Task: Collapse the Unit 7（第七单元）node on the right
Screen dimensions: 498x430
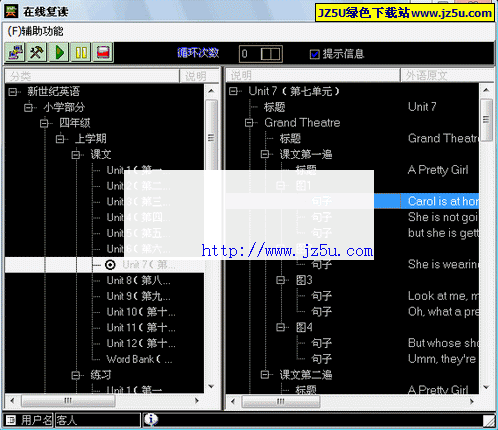Action: [x=233, y=91]
